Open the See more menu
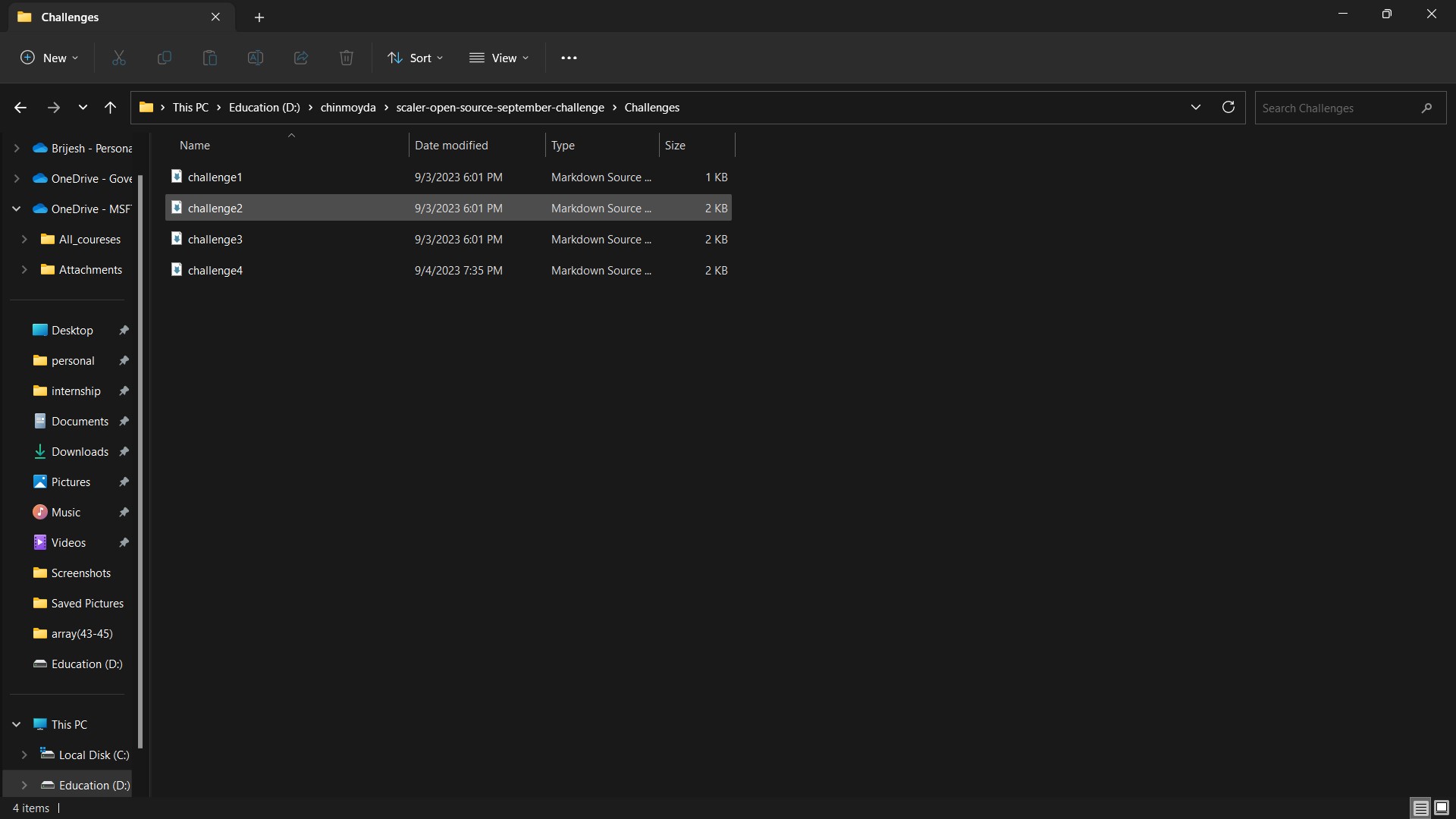1456x819 pixels. (570, 58)
